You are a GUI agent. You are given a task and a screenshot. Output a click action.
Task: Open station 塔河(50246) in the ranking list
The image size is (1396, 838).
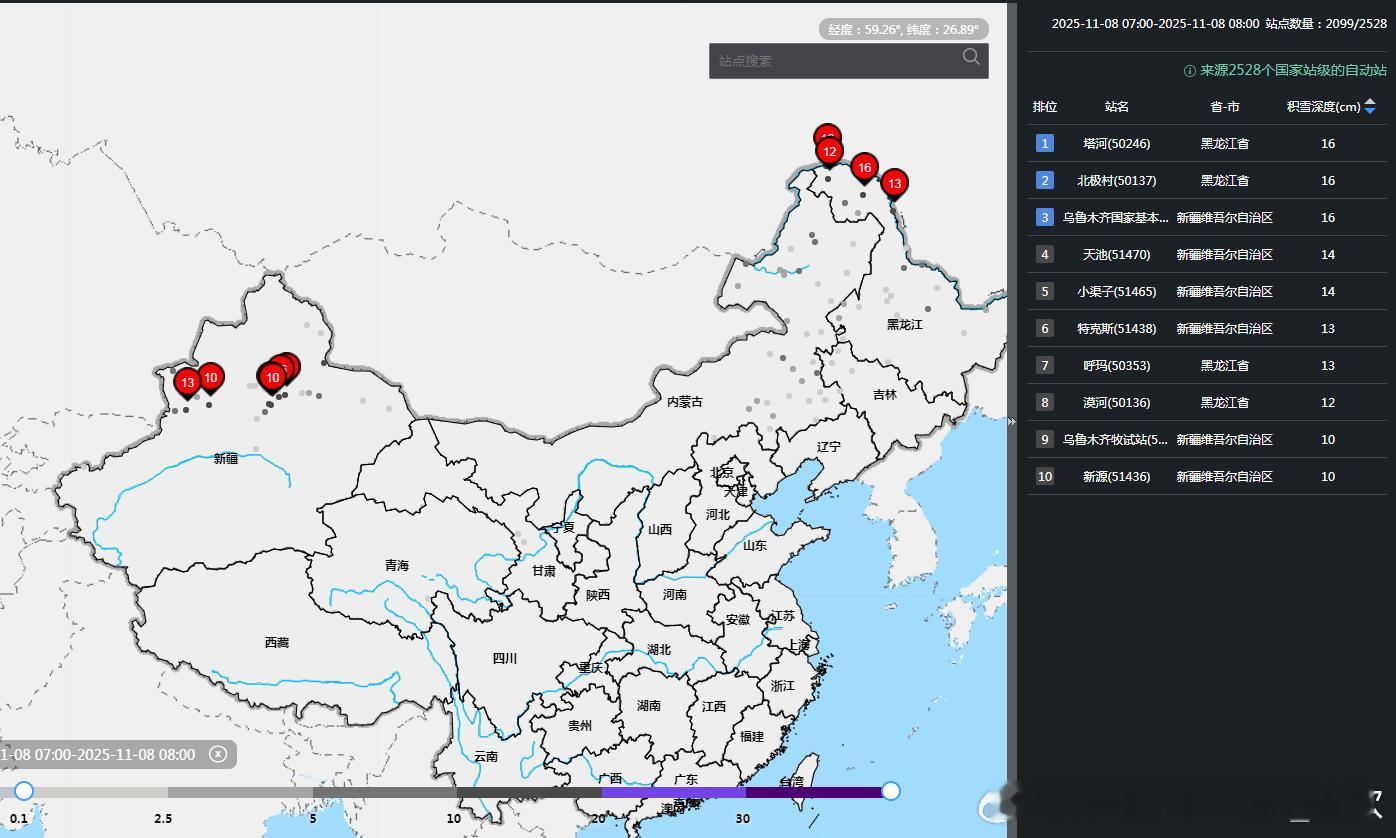[1117, 144]
